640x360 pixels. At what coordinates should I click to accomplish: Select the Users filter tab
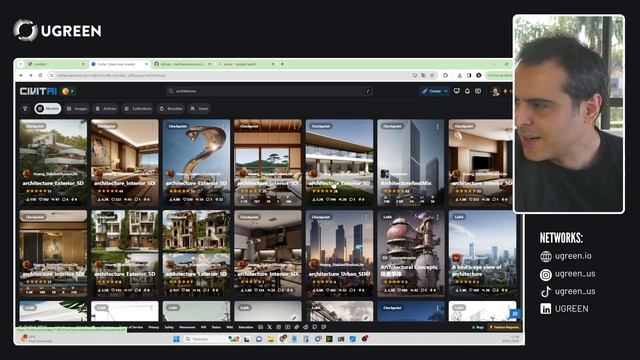pos(199,109)
